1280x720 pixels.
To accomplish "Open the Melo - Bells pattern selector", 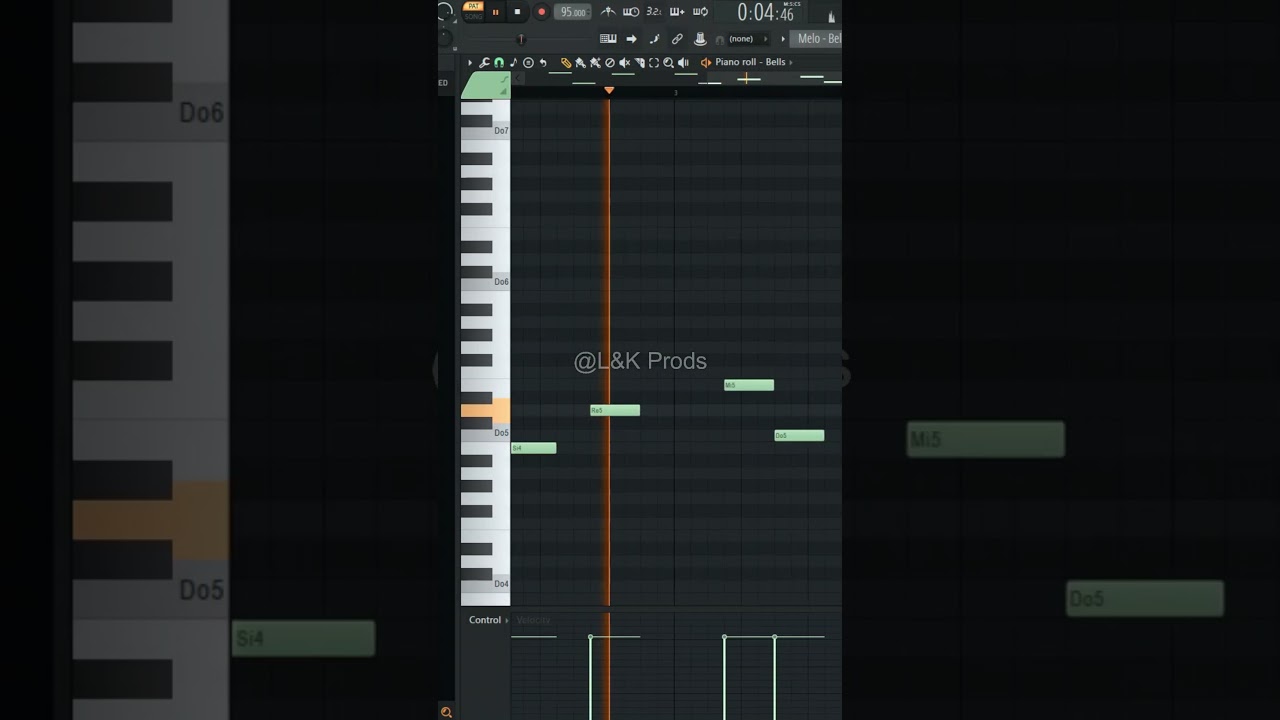I will pyautogui.click(x=817, y=39).
